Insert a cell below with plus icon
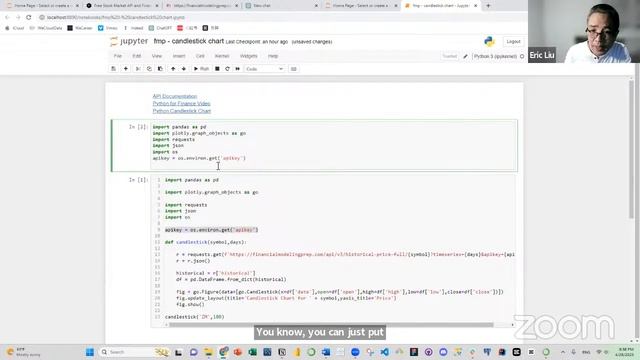Screen dimensions: 640x360 point(126,69)
